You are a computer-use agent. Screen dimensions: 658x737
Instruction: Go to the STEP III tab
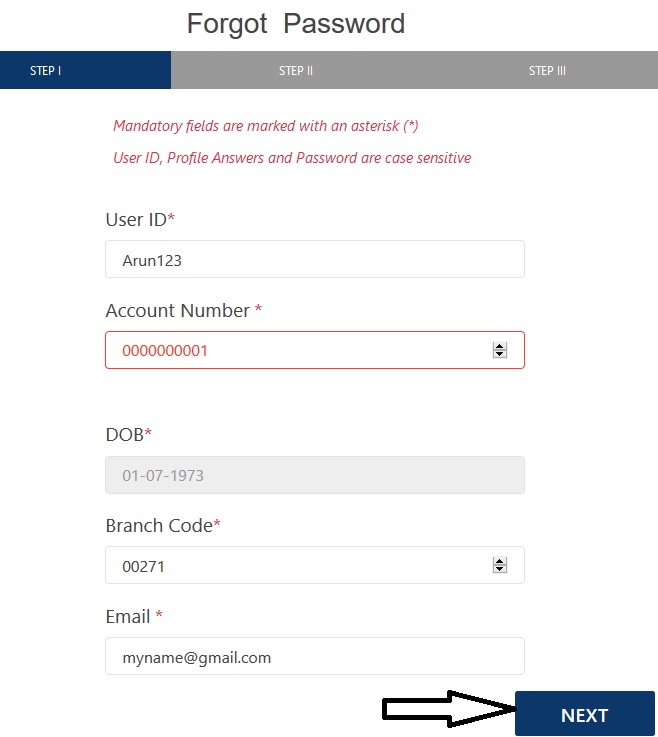tap(547, 71)
